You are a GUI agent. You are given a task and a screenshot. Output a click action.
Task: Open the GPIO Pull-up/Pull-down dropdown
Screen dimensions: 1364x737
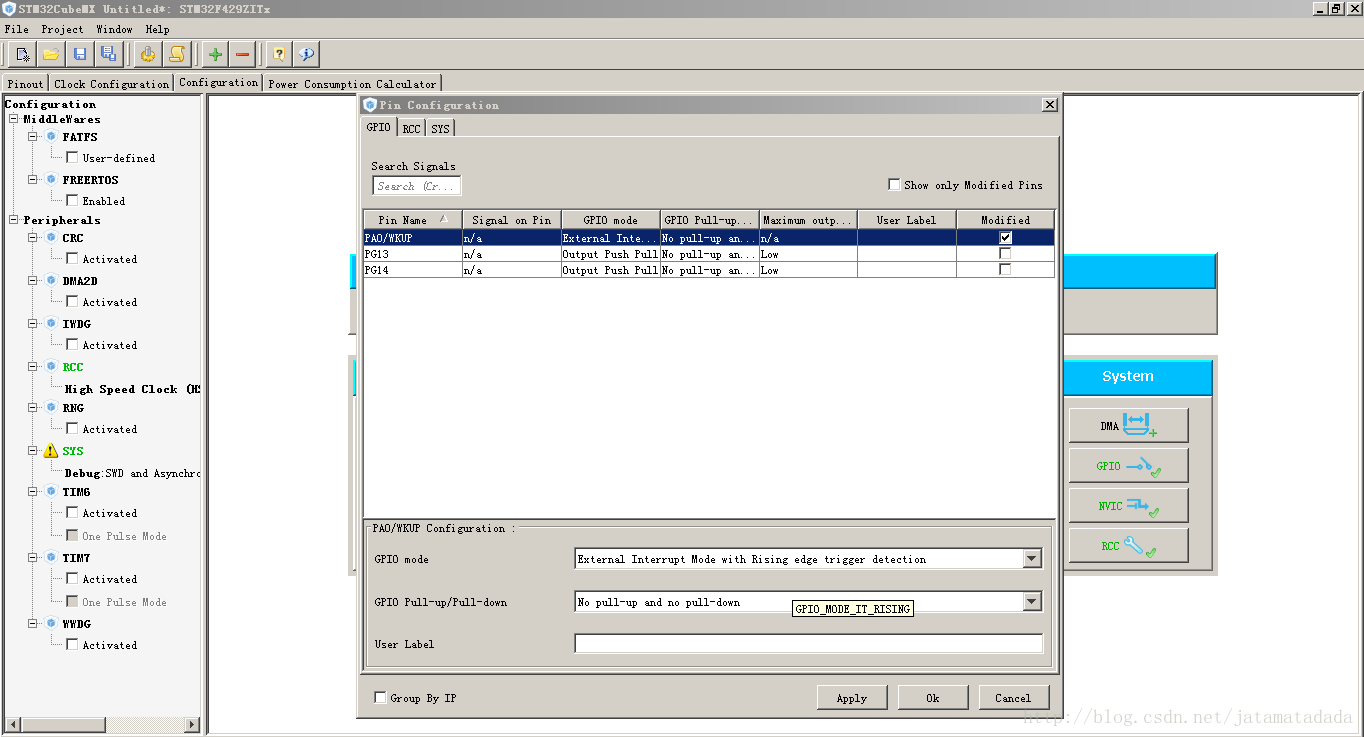point(1032,601)
